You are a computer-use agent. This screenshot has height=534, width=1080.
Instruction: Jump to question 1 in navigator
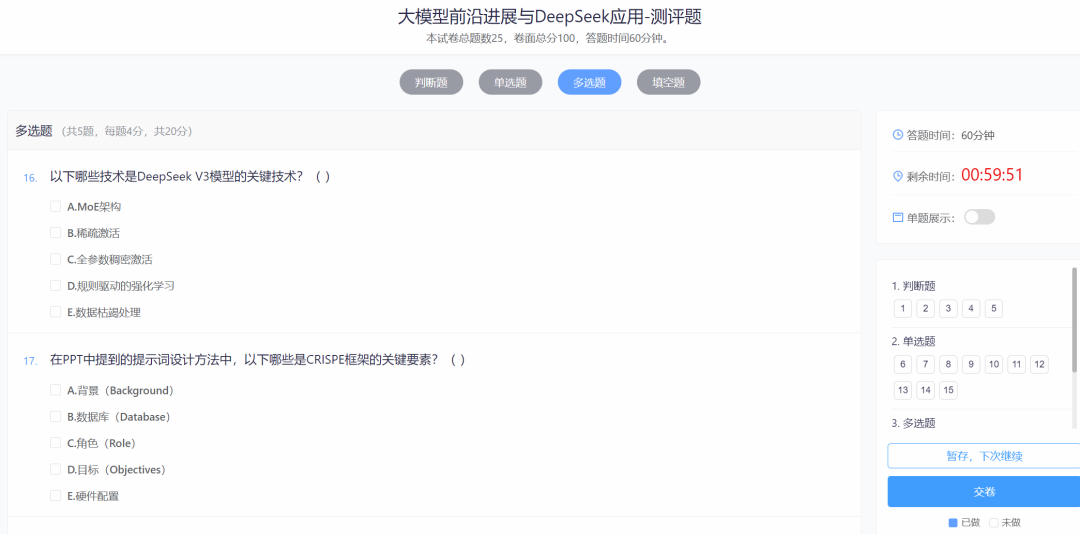pyautogui.click(x=903, y=308)
